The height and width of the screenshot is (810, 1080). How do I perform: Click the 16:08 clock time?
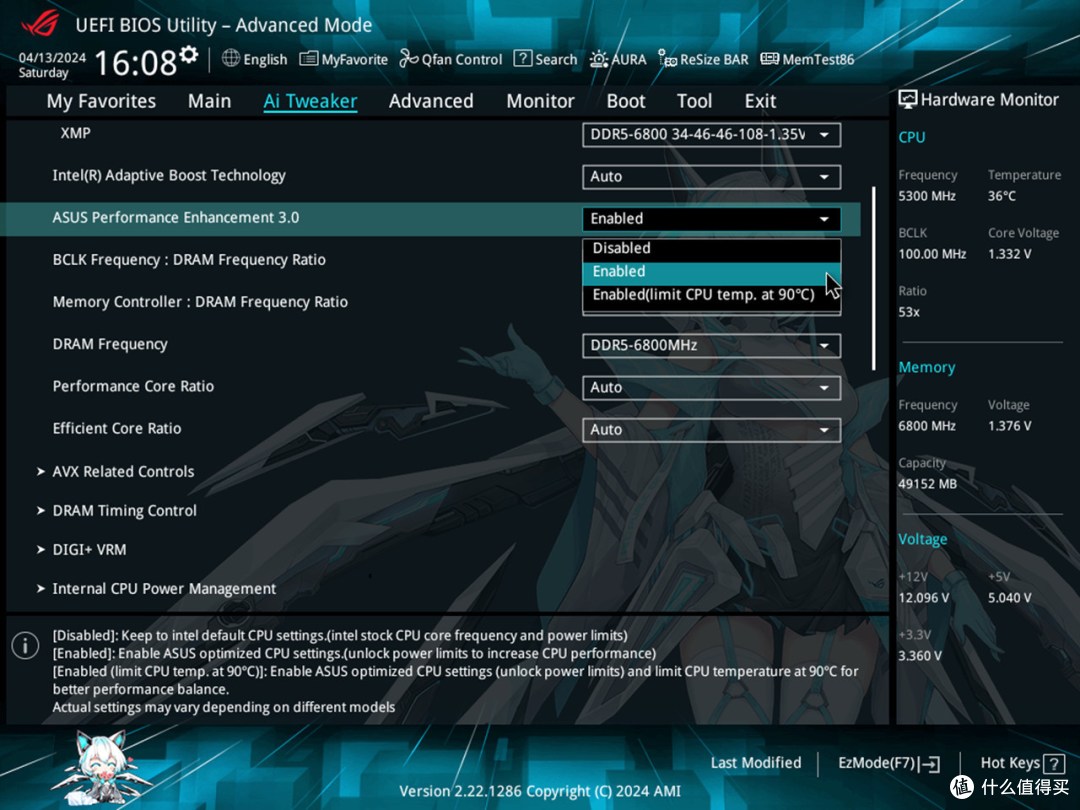coord(136,63)
